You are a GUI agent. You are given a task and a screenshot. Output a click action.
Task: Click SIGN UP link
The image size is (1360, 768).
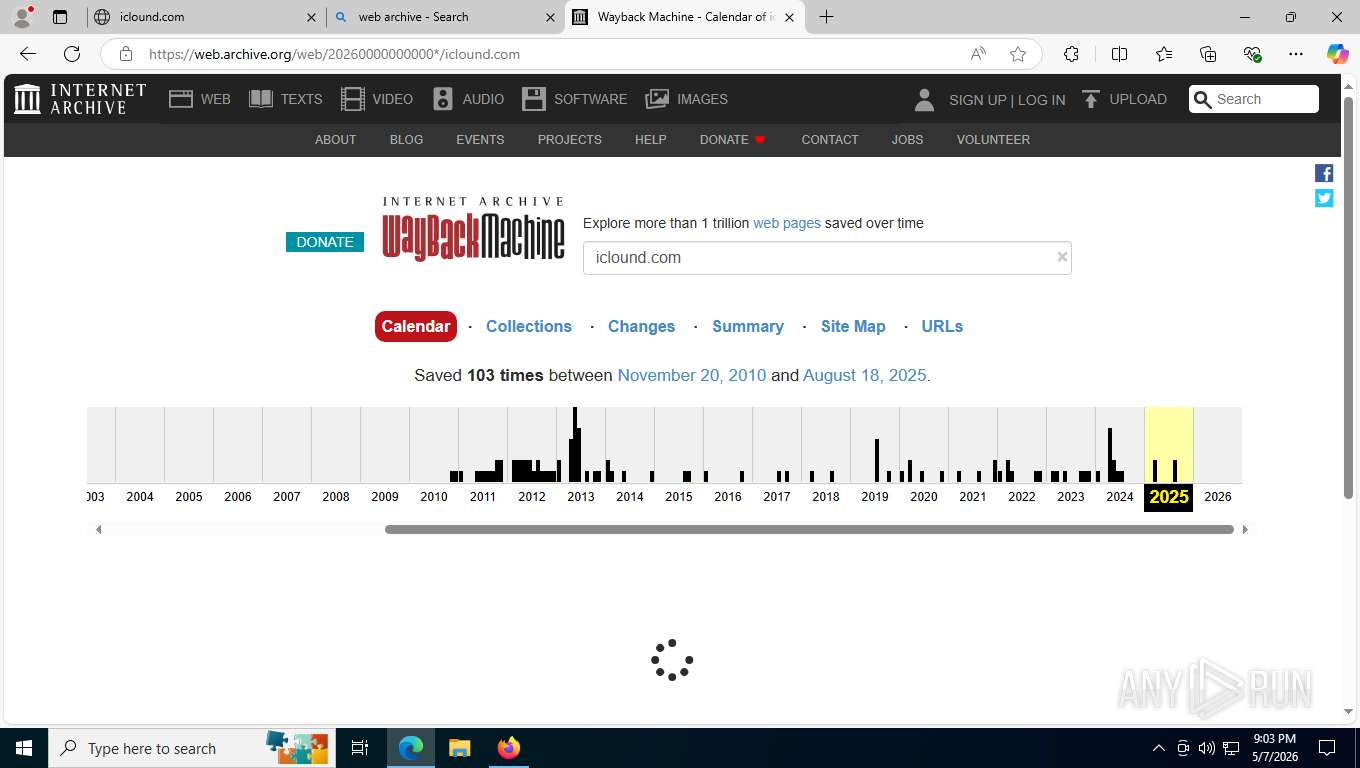(x=977, y=99)
